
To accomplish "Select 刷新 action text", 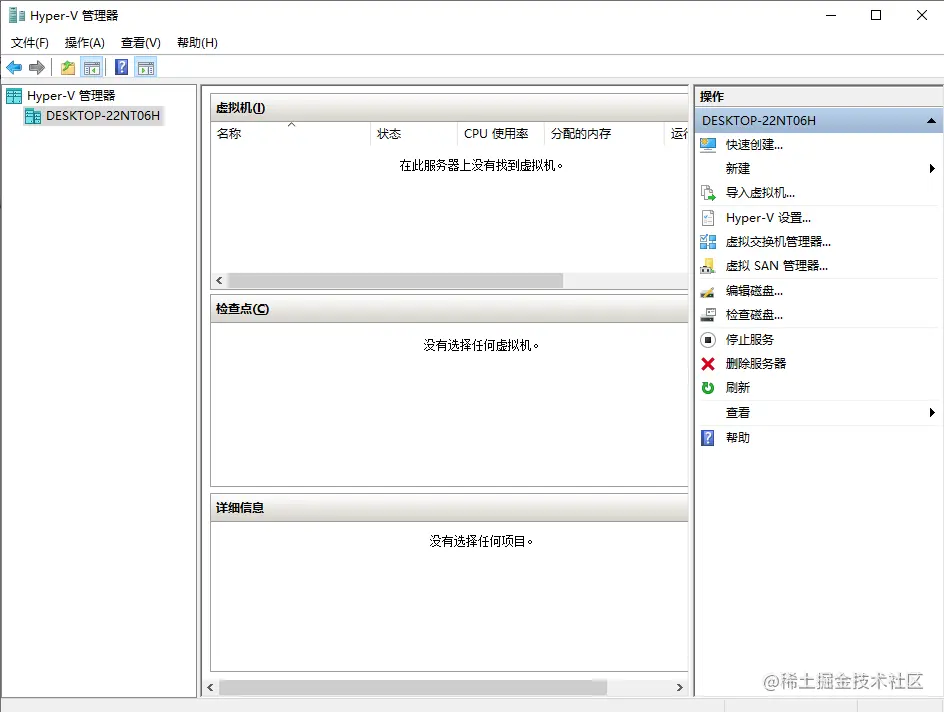I will pyautogui.click(x=738, y=388).
